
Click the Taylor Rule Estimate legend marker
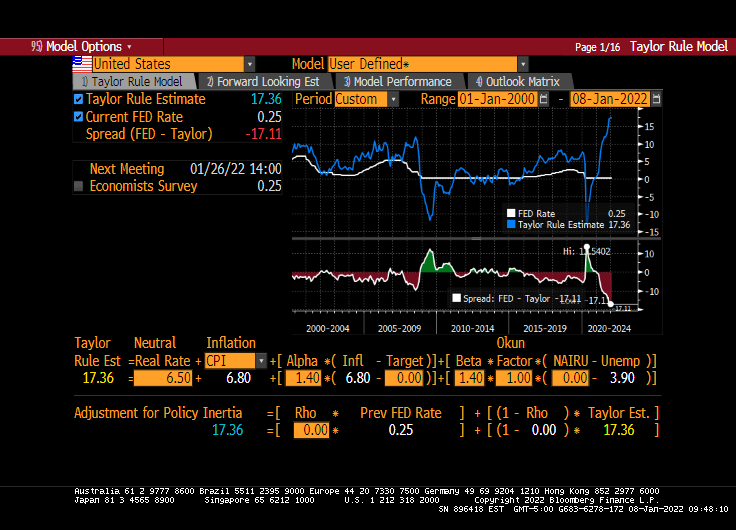511,225
